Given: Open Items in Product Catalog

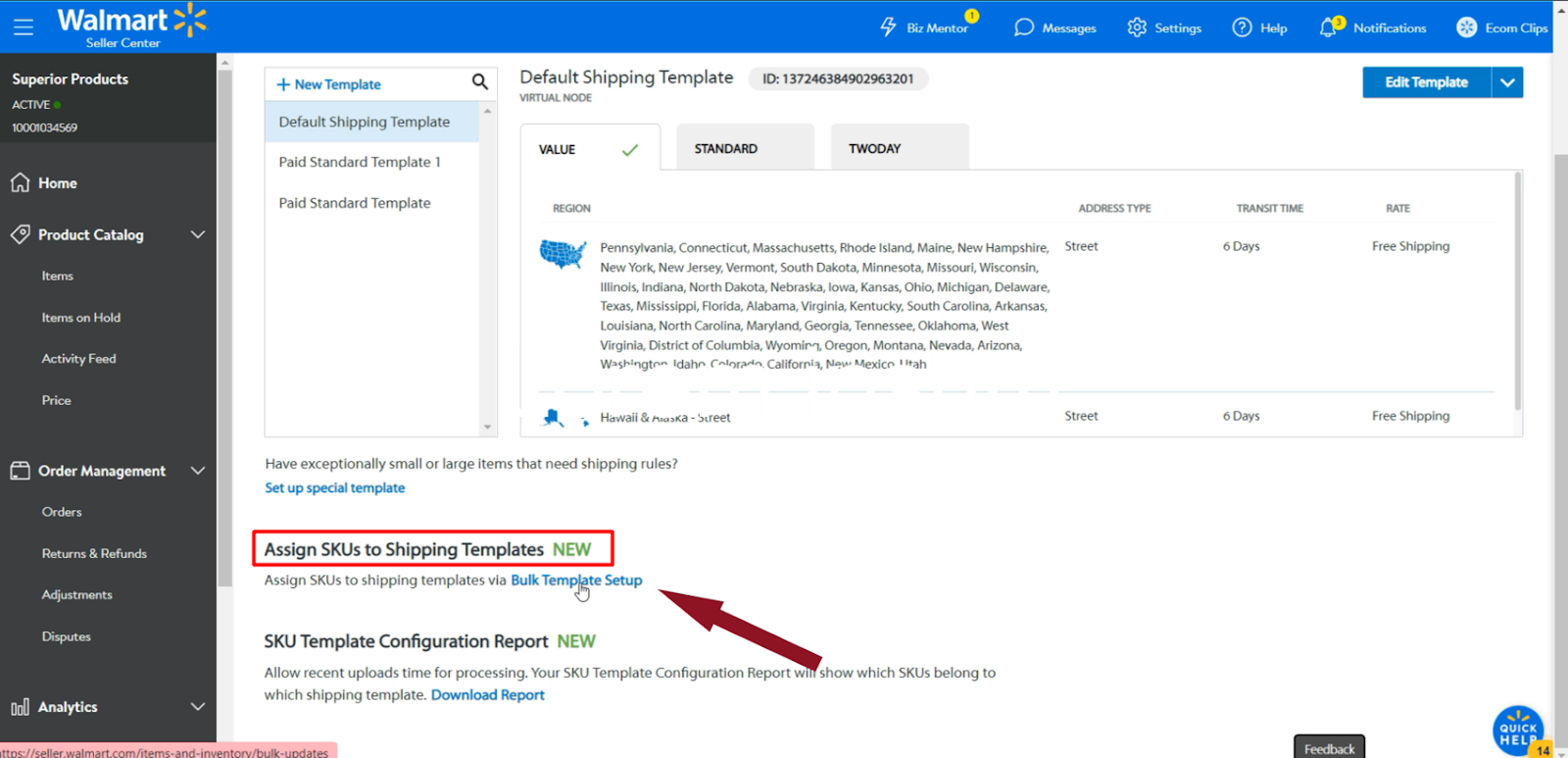Looking at the screenshot, I should (x=58, y=276).
